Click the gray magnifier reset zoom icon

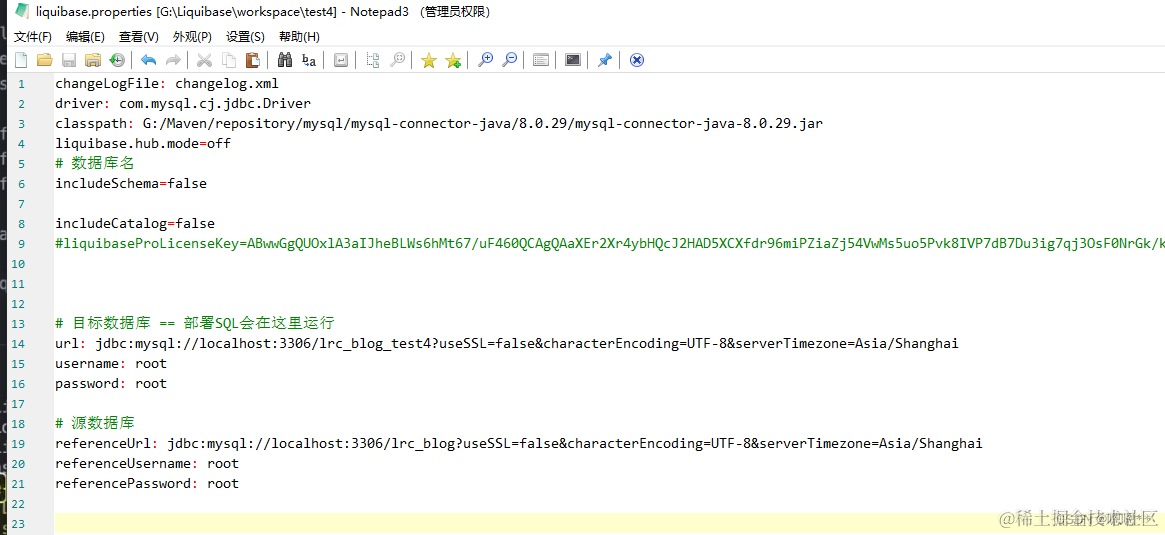click(x=397, y=60)
